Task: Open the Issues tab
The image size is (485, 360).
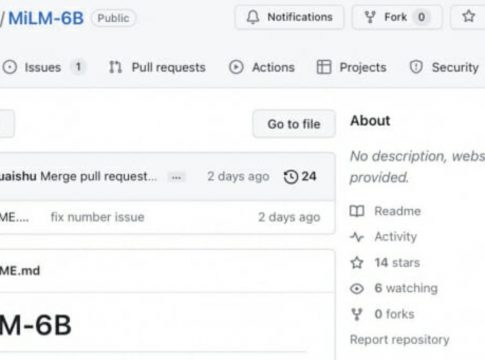Action: [x=43, y=67]
